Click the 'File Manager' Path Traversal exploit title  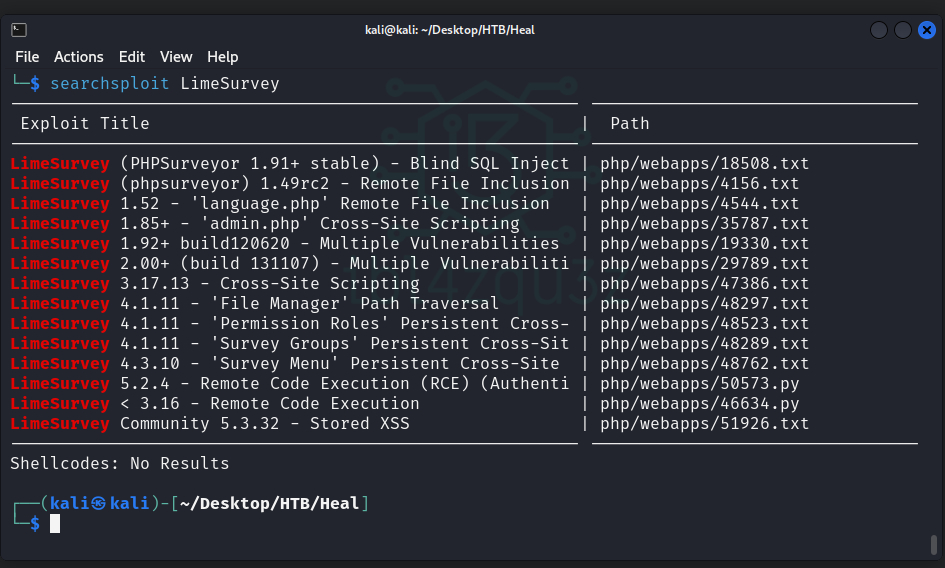[x=309, y=304]
